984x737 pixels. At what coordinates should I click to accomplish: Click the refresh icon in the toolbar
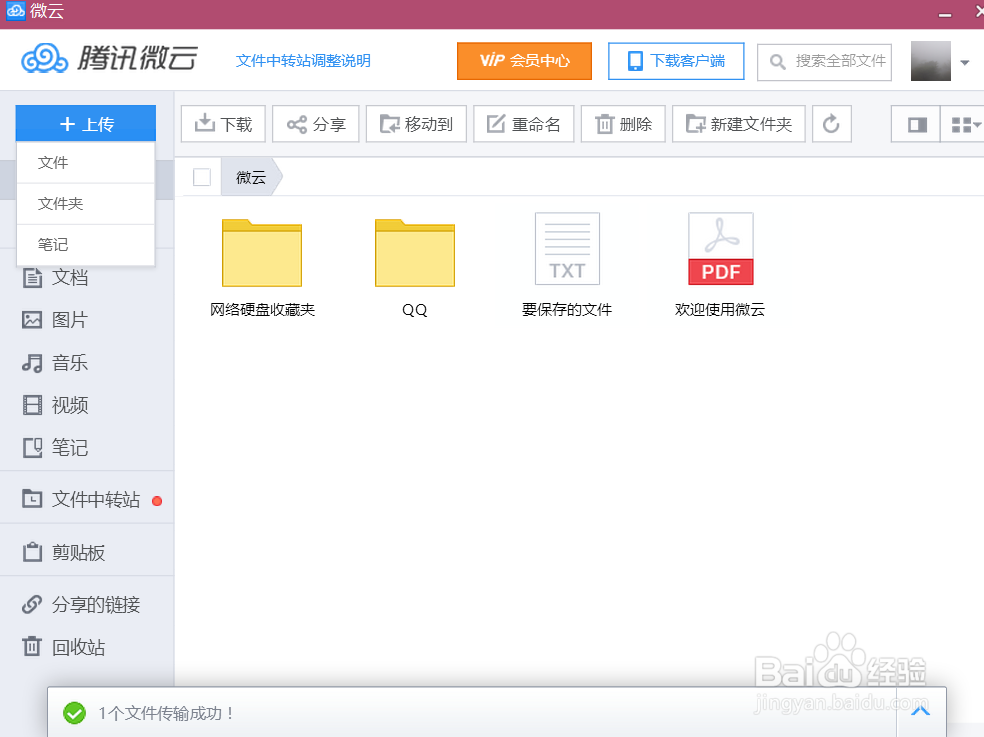(832, 124)
